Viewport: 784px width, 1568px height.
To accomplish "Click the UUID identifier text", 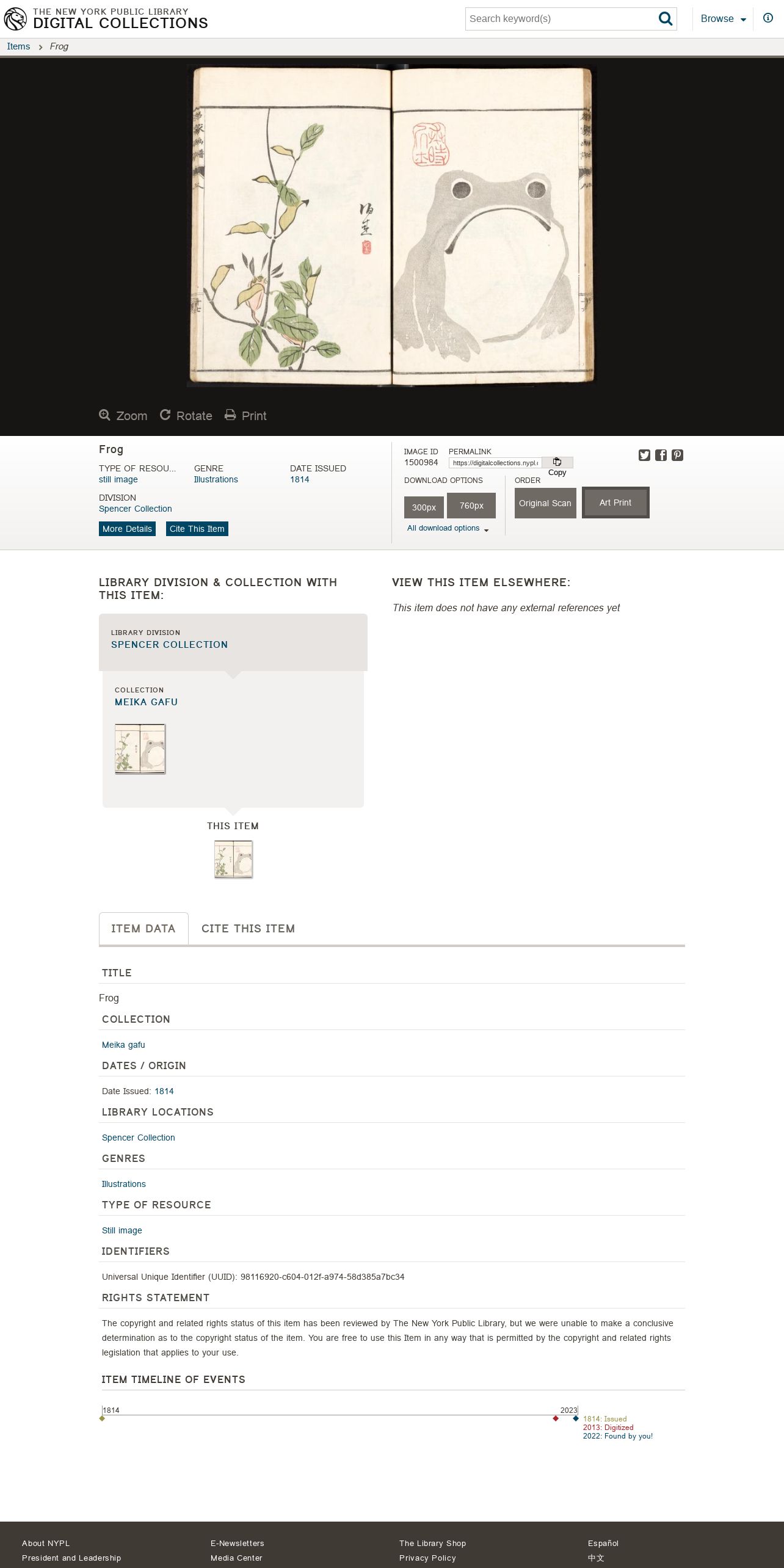I will (x=253, y=1277).
